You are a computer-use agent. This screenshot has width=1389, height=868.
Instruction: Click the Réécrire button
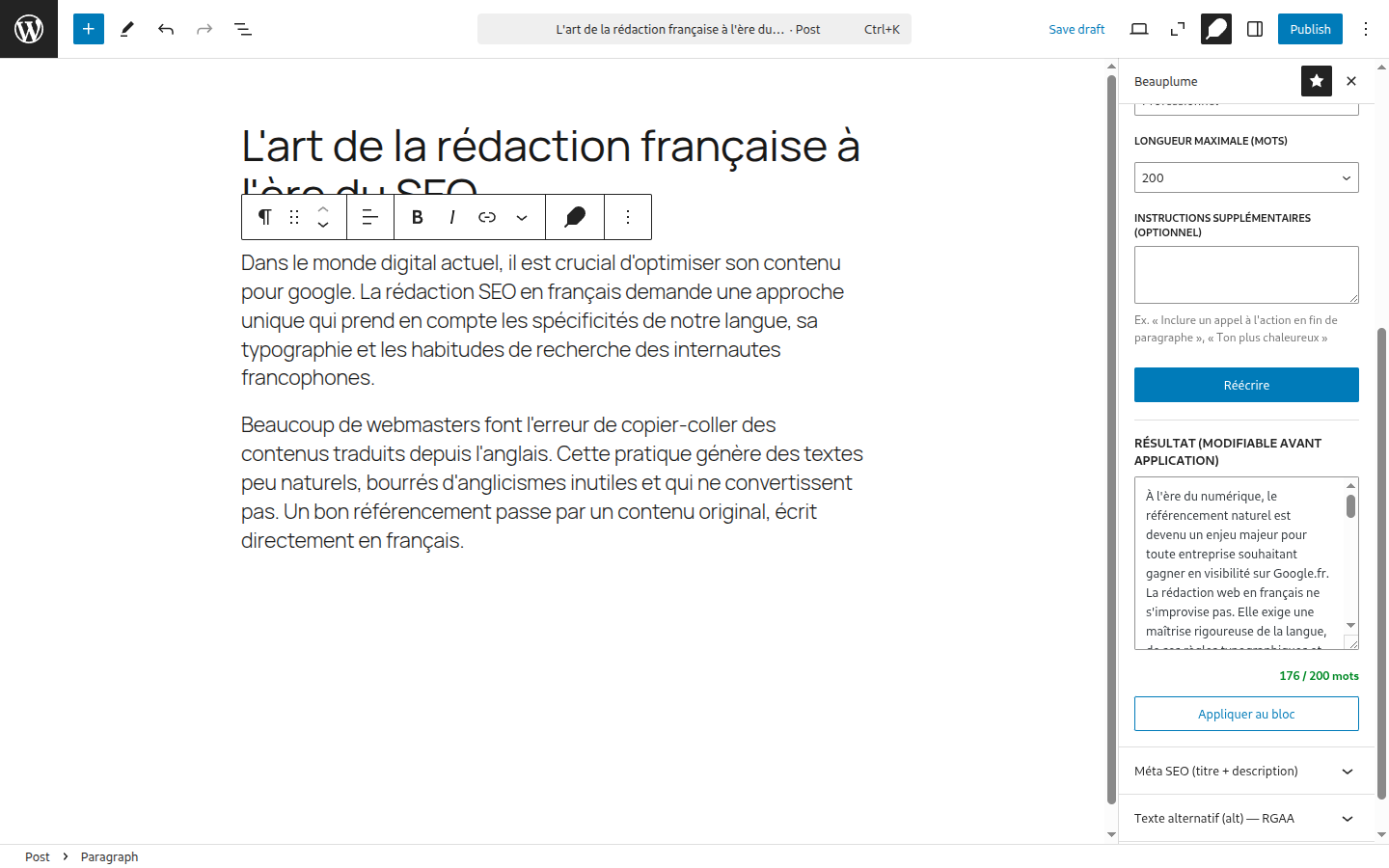[1246, 385]
